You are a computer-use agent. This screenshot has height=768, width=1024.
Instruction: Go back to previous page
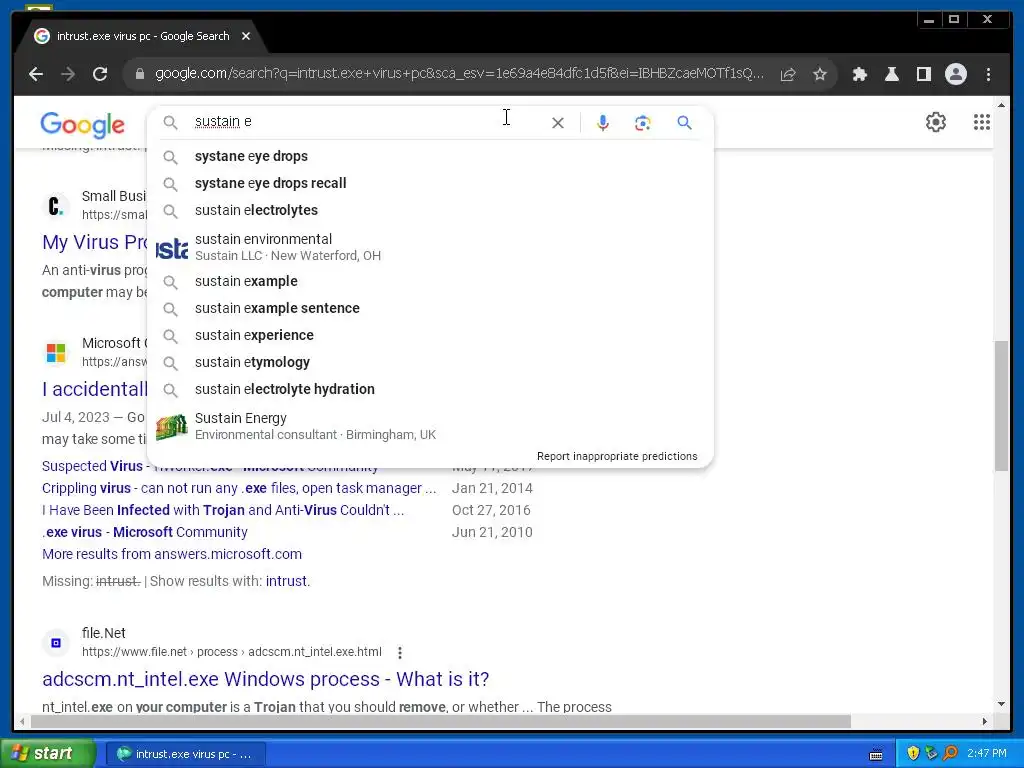click(x=36, y=74)
